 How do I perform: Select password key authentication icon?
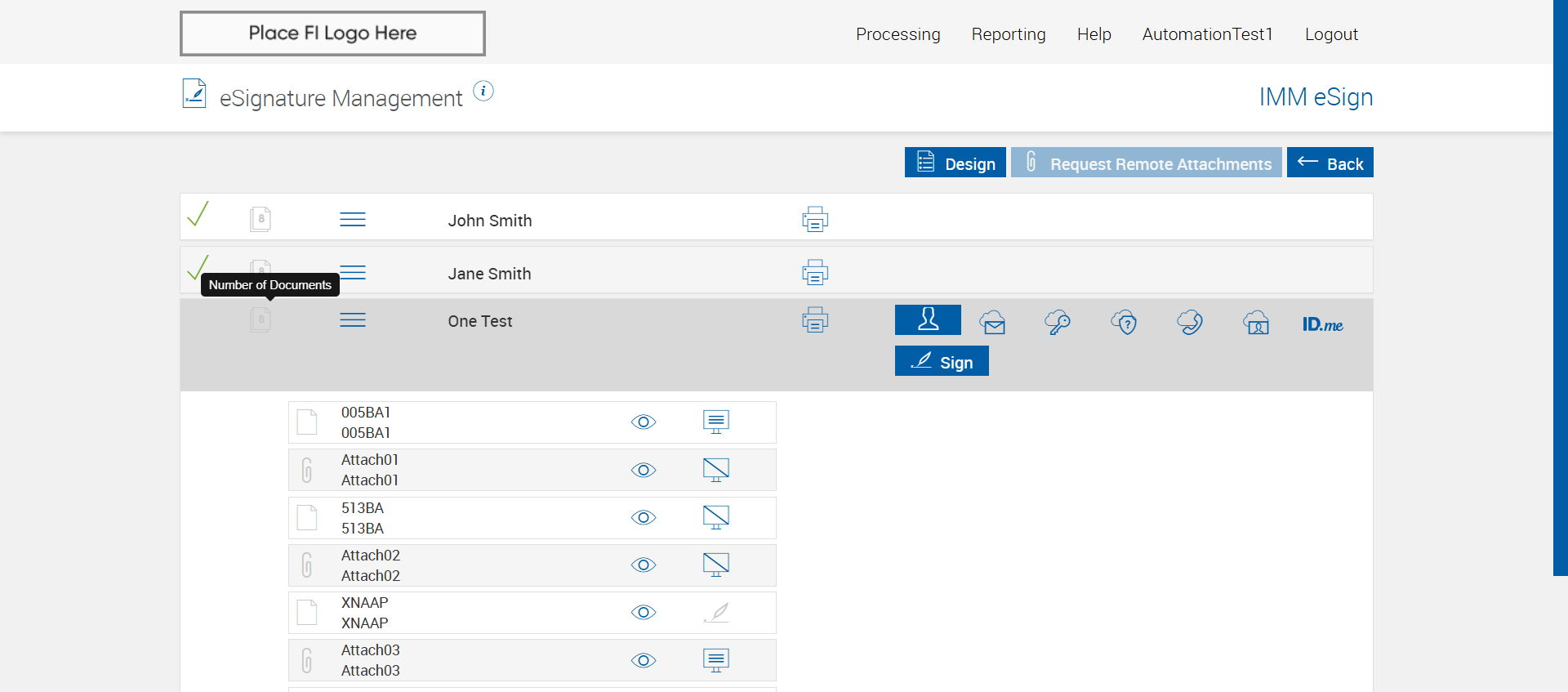point(1058,323)
